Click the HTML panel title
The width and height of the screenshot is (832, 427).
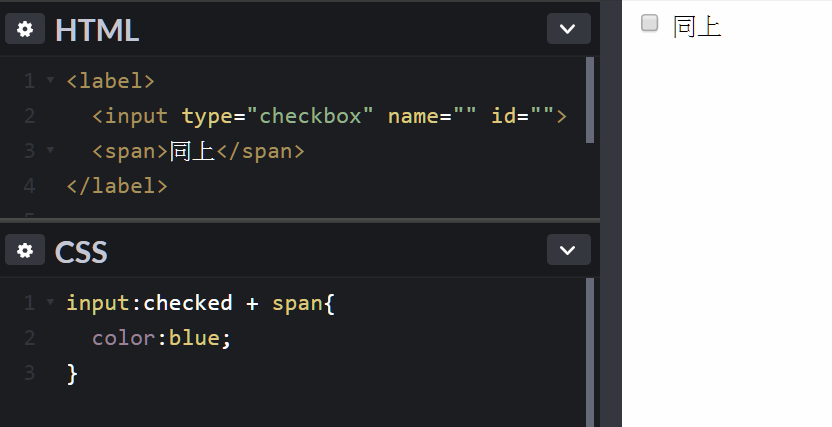[97, 30]
